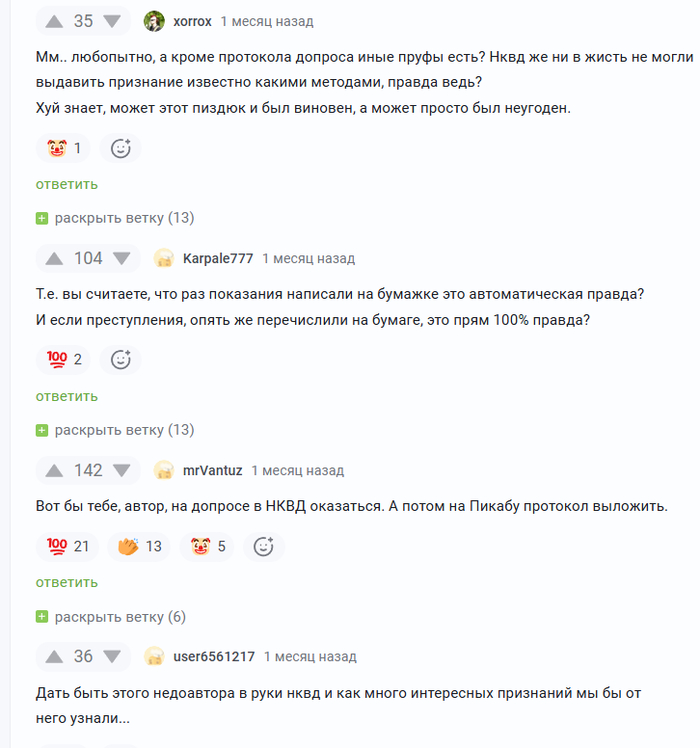
Task: Open user6561217's profile via username
Action: (214, 656)
